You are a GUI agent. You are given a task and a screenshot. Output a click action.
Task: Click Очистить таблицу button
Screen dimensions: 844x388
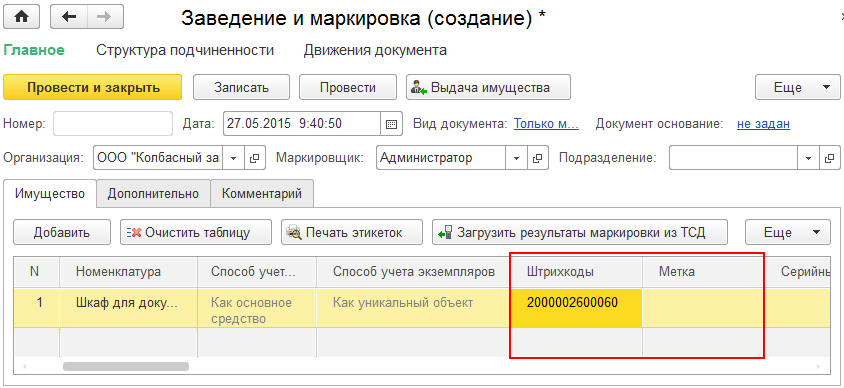coord(195,232)
